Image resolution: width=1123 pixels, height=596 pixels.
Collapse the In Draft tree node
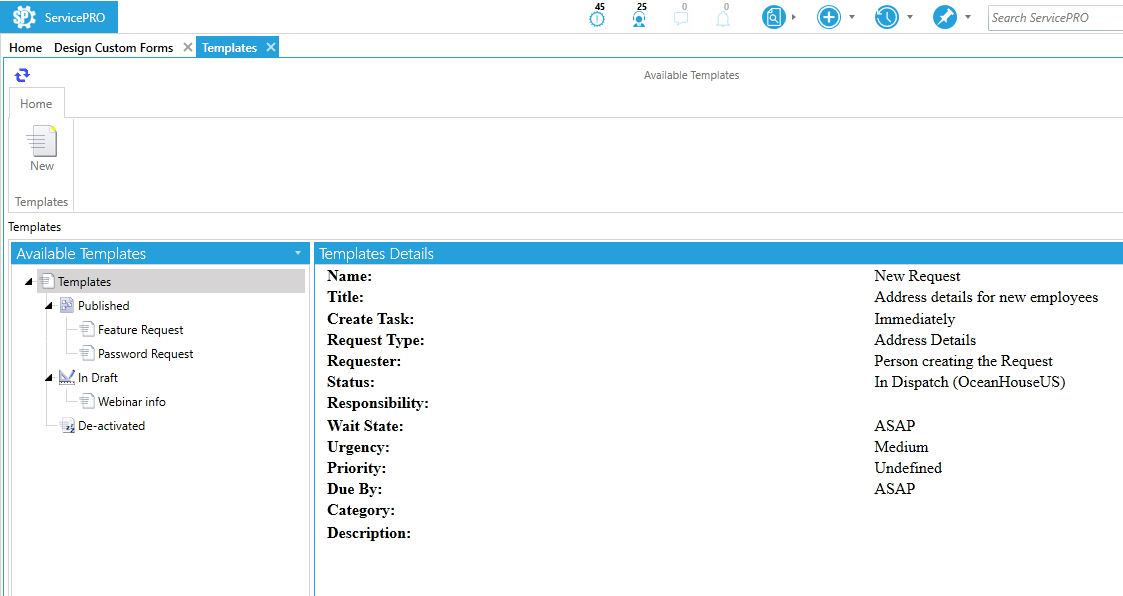pyautogui.click(x=49, y=378)
